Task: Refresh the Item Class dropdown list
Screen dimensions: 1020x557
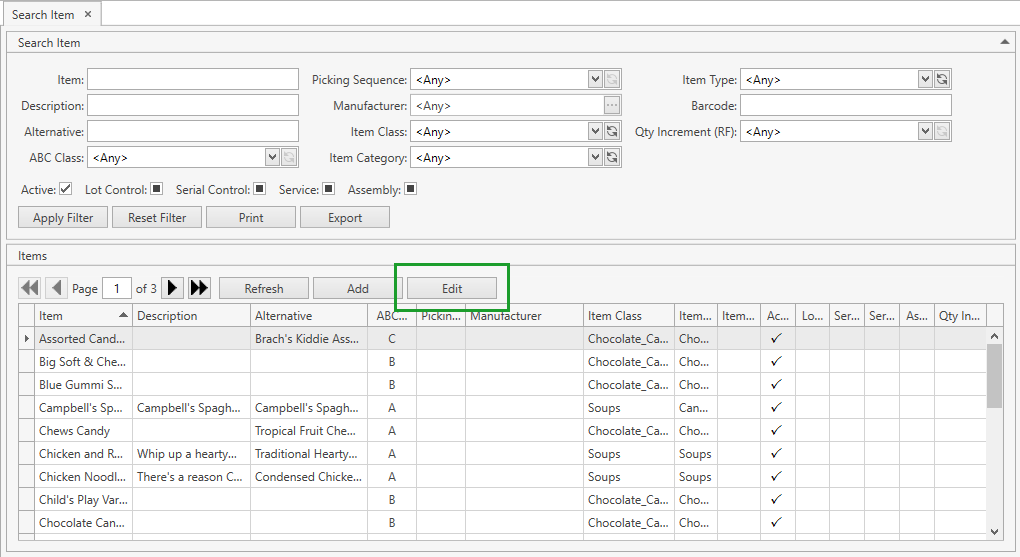Action: click(x=612, y=131)
